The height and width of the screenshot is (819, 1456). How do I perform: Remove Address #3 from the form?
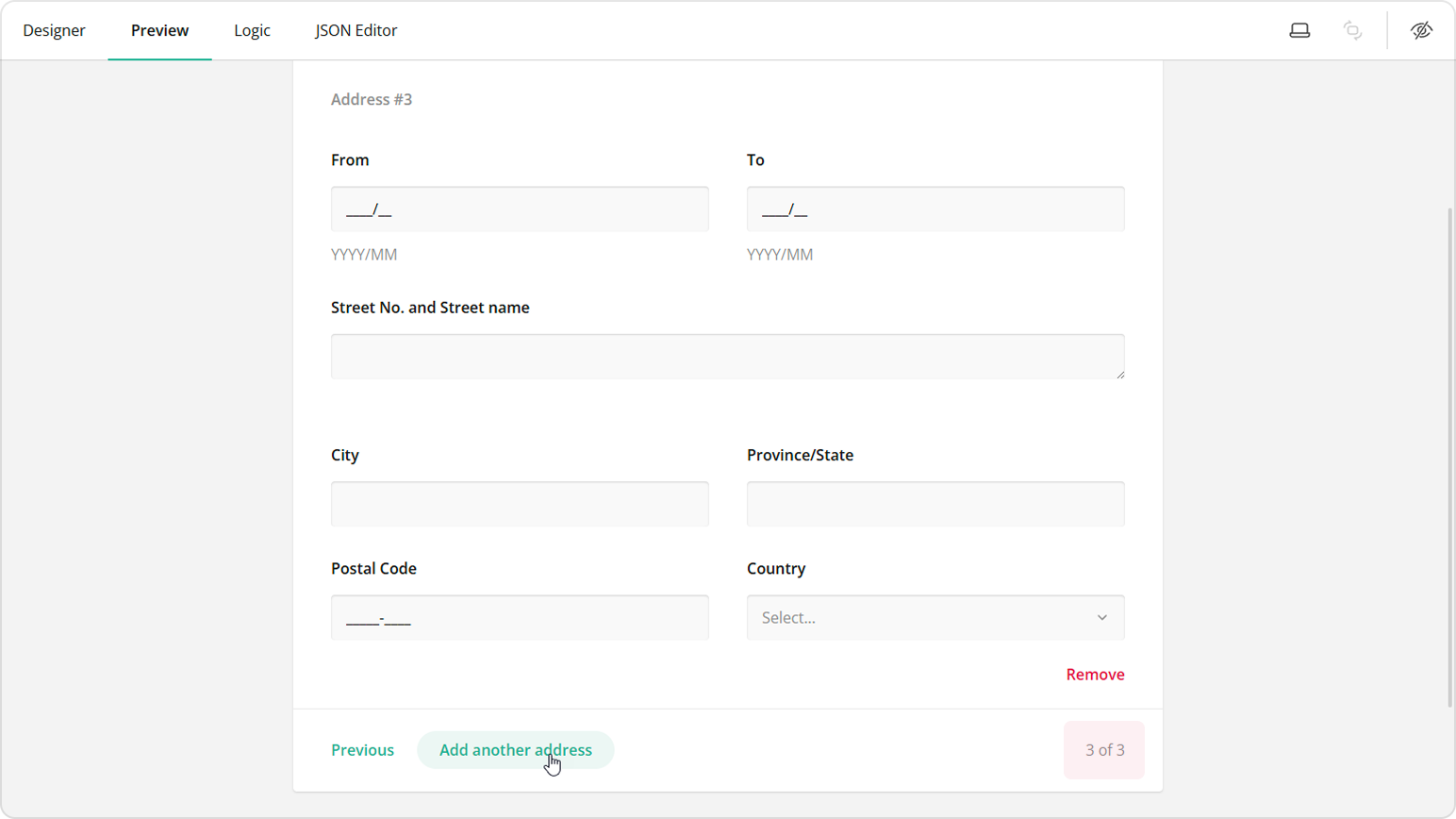pos(1094,674)
